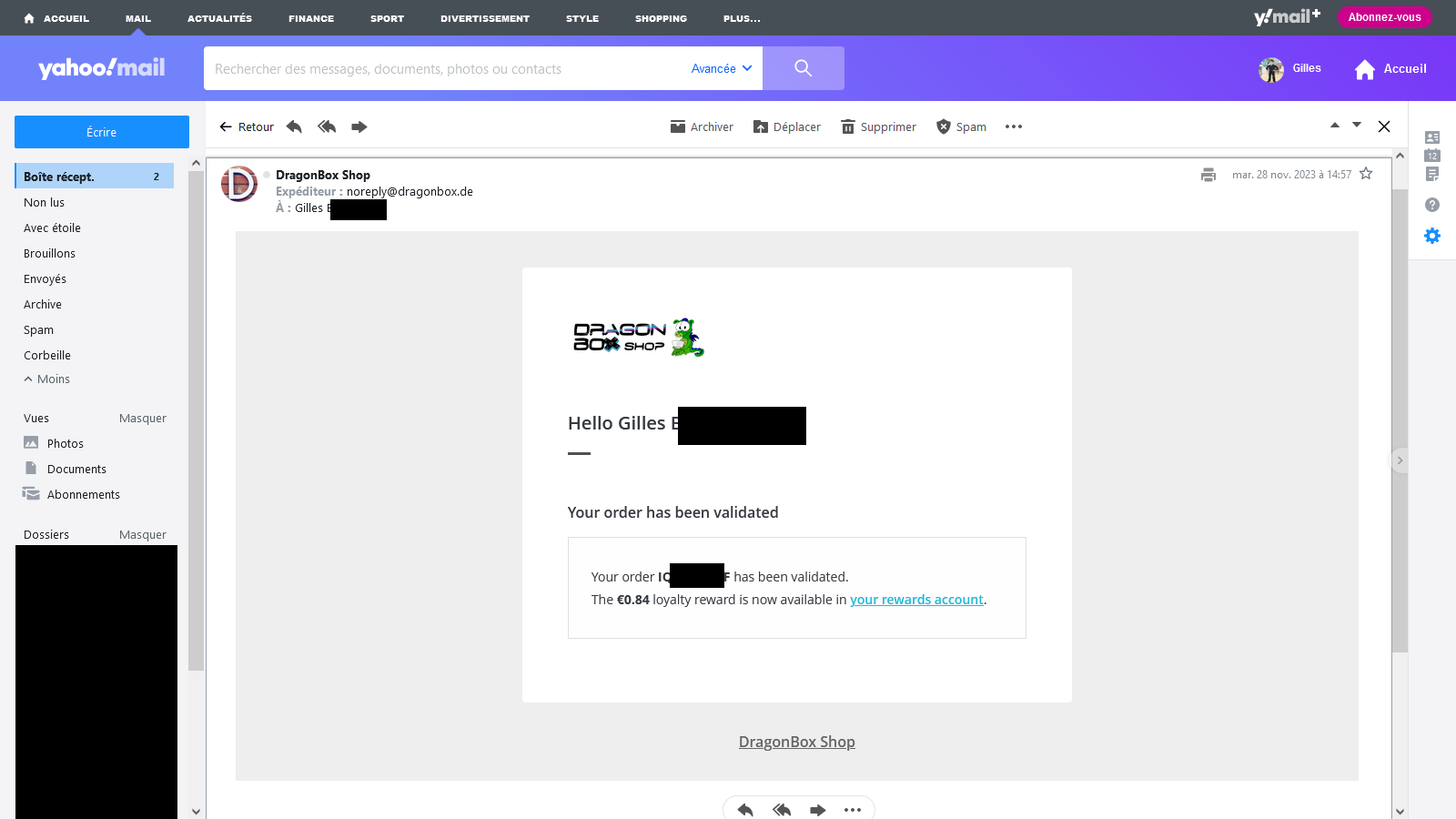
Task: Click the message search input field
Action: tap(446, 69)
